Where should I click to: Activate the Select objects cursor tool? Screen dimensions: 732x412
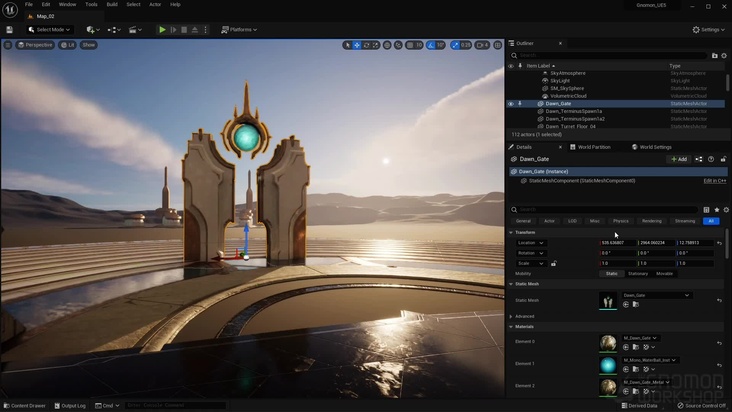347,45
